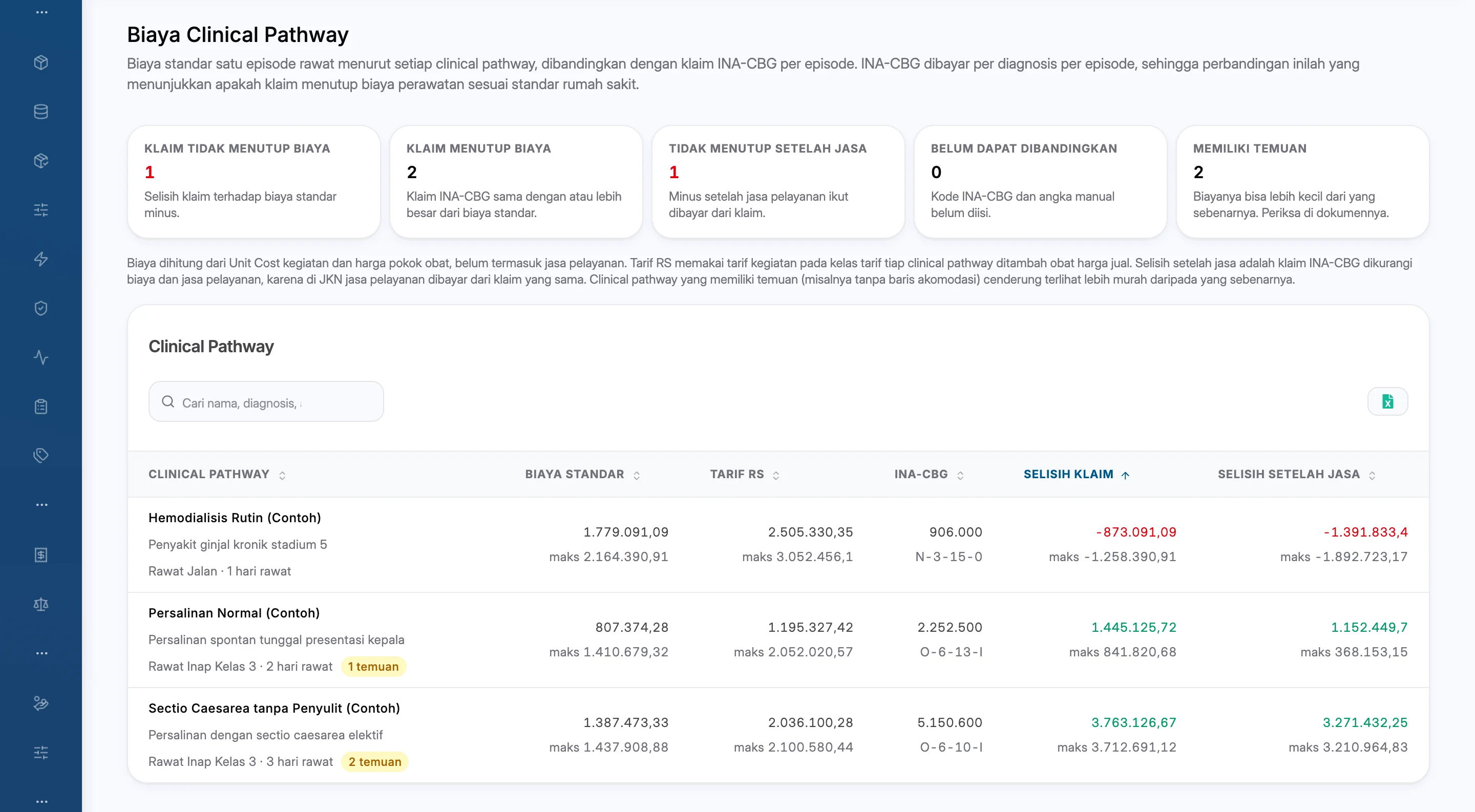Focus the 'Cari nama, diagnosis' search field
The width and height of the screenshot is (1475, 812).
(x=266, y=402)
